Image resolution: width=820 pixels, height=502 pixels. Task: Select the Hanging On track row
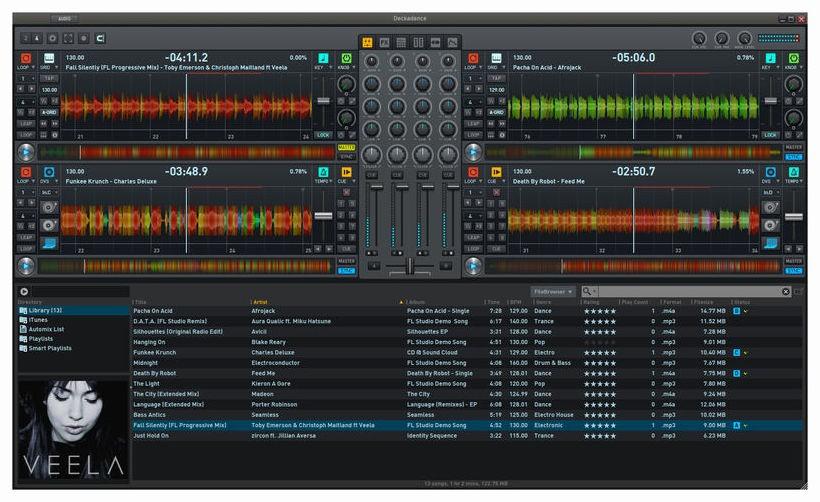[x=467, y=342]
